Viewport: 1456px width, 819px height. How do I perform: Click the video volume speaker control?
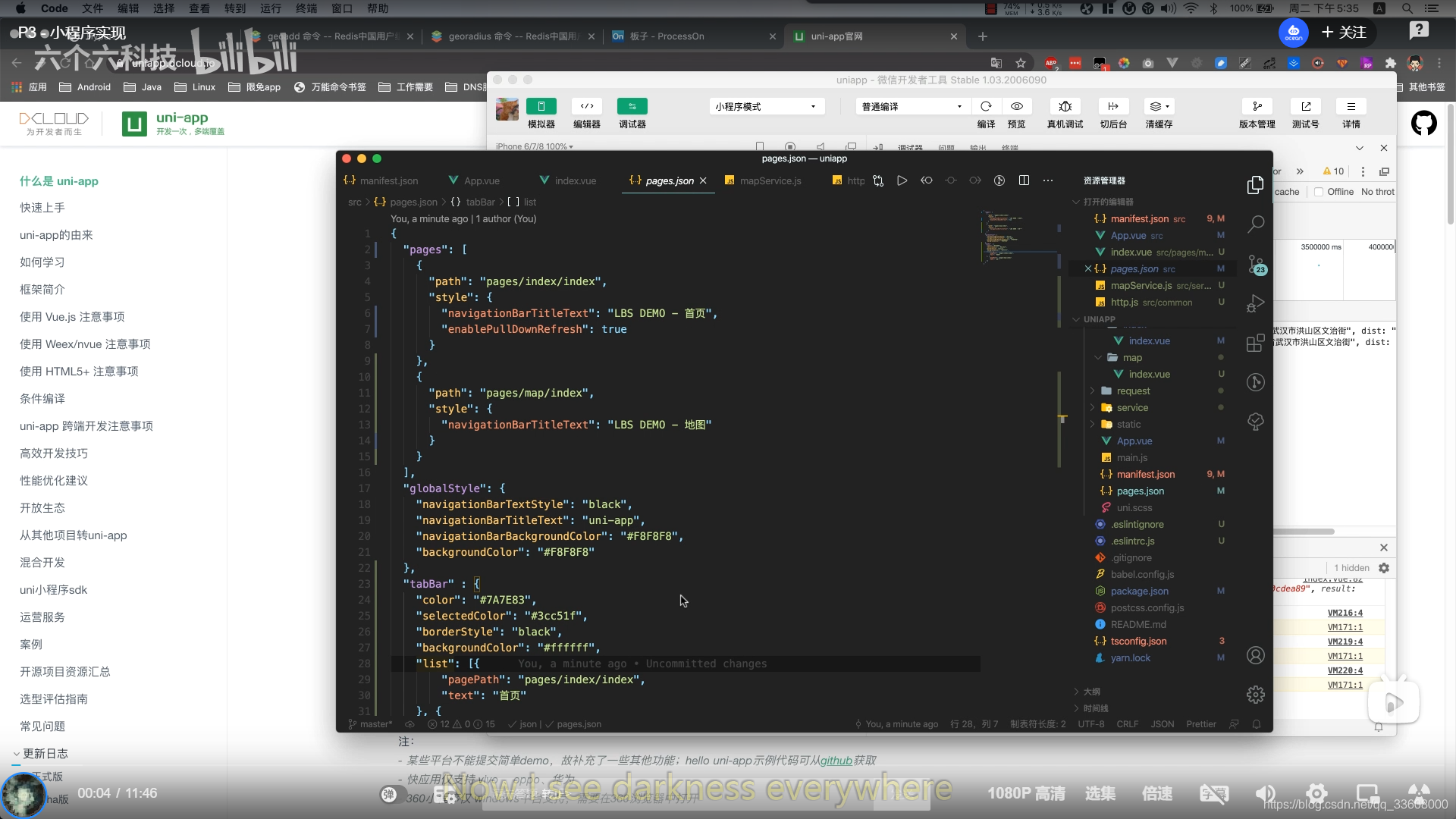[x=1265, y=794]
